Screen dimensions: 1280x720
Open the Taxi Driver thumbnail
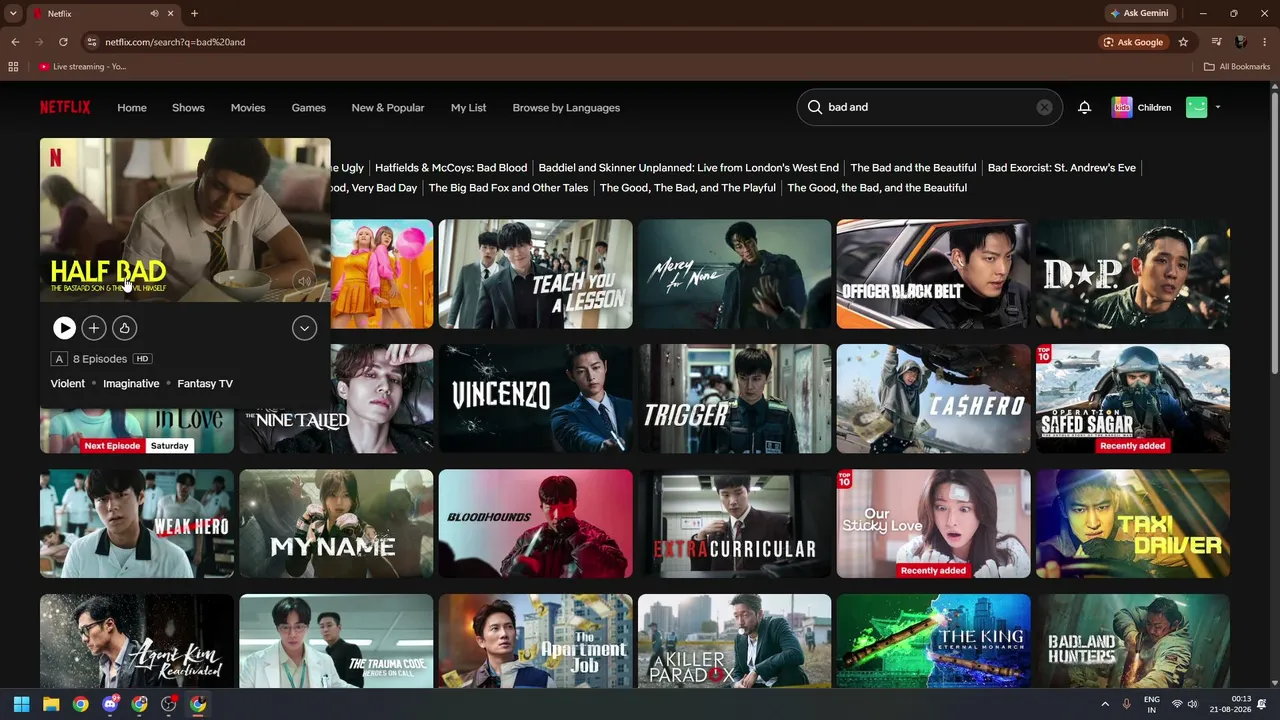click(1133, 524)
